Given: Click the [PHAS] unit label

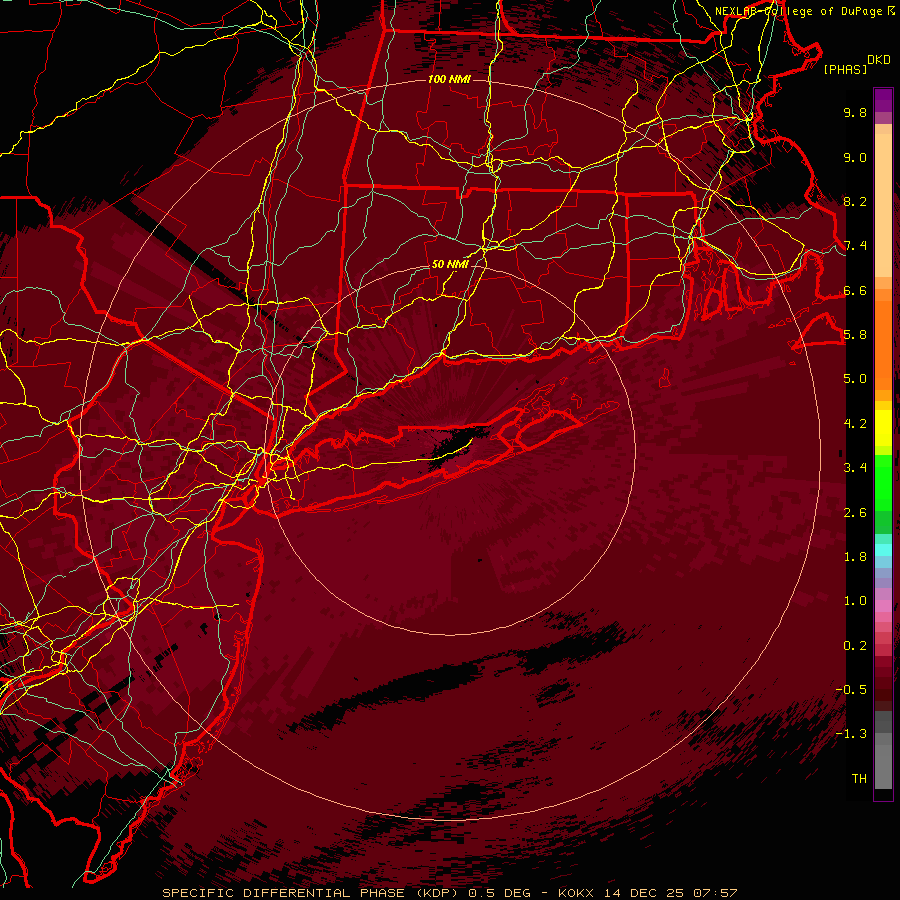Looking at the screenshot, I should point(845,69).
